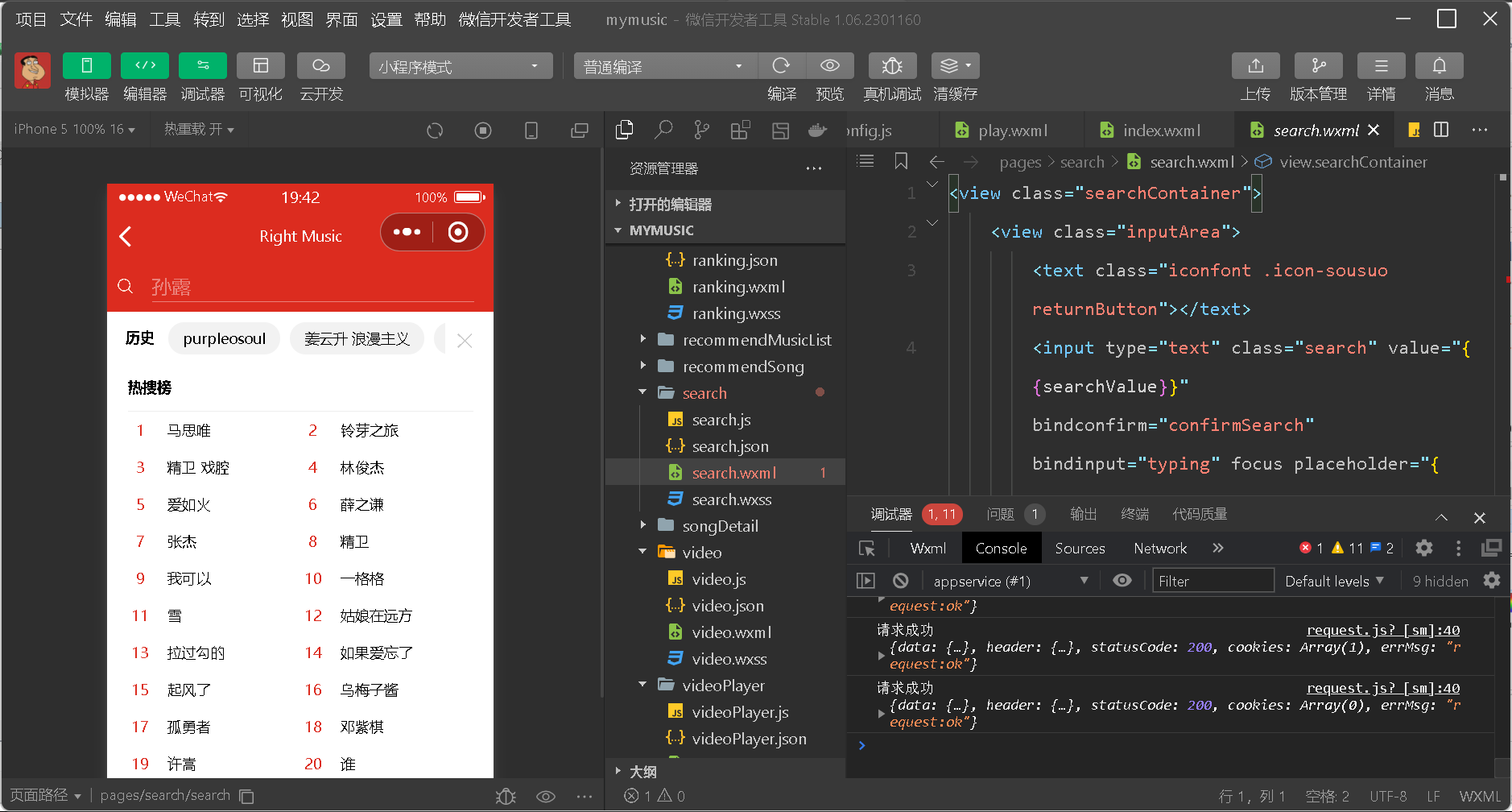Open the 模拟器 simulator panel

(86, 77)
